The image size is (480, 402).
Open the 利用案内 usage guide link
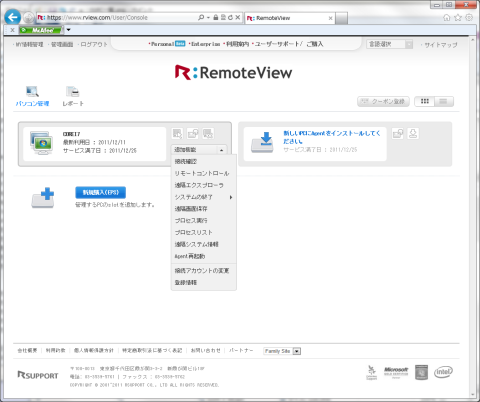(x=237, y=44)
